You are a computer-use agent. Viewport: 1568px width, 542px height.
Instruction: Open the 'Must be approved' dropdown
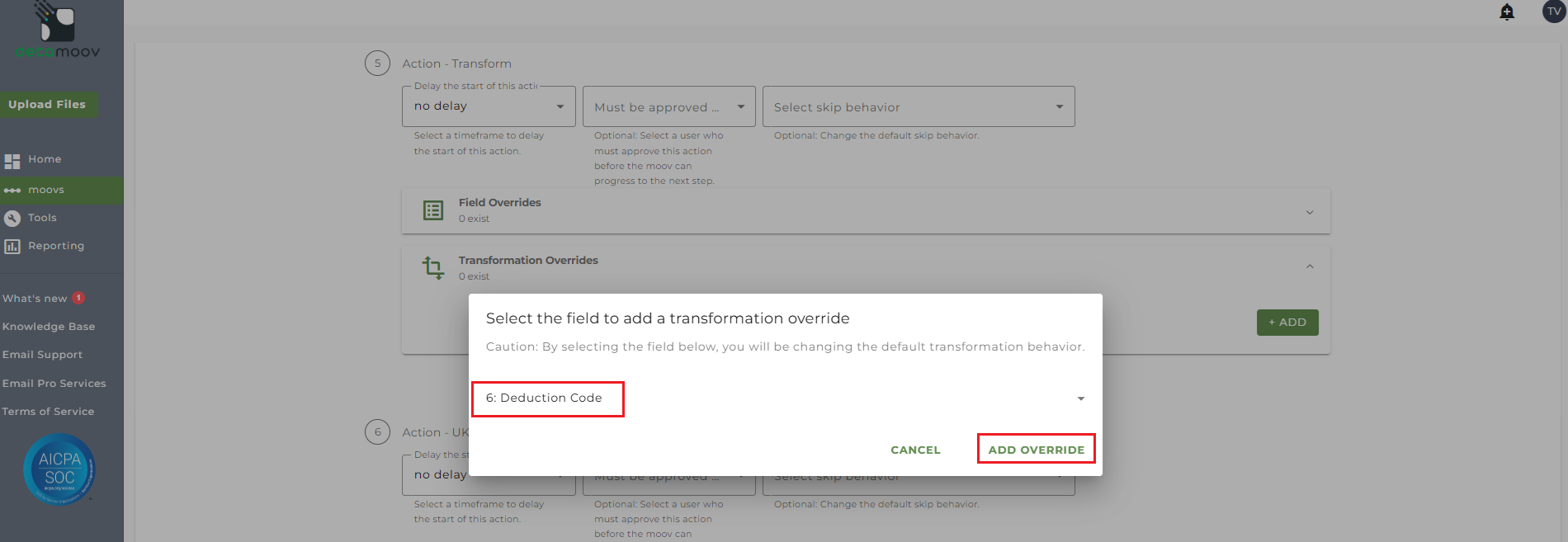tap(668, 107)
